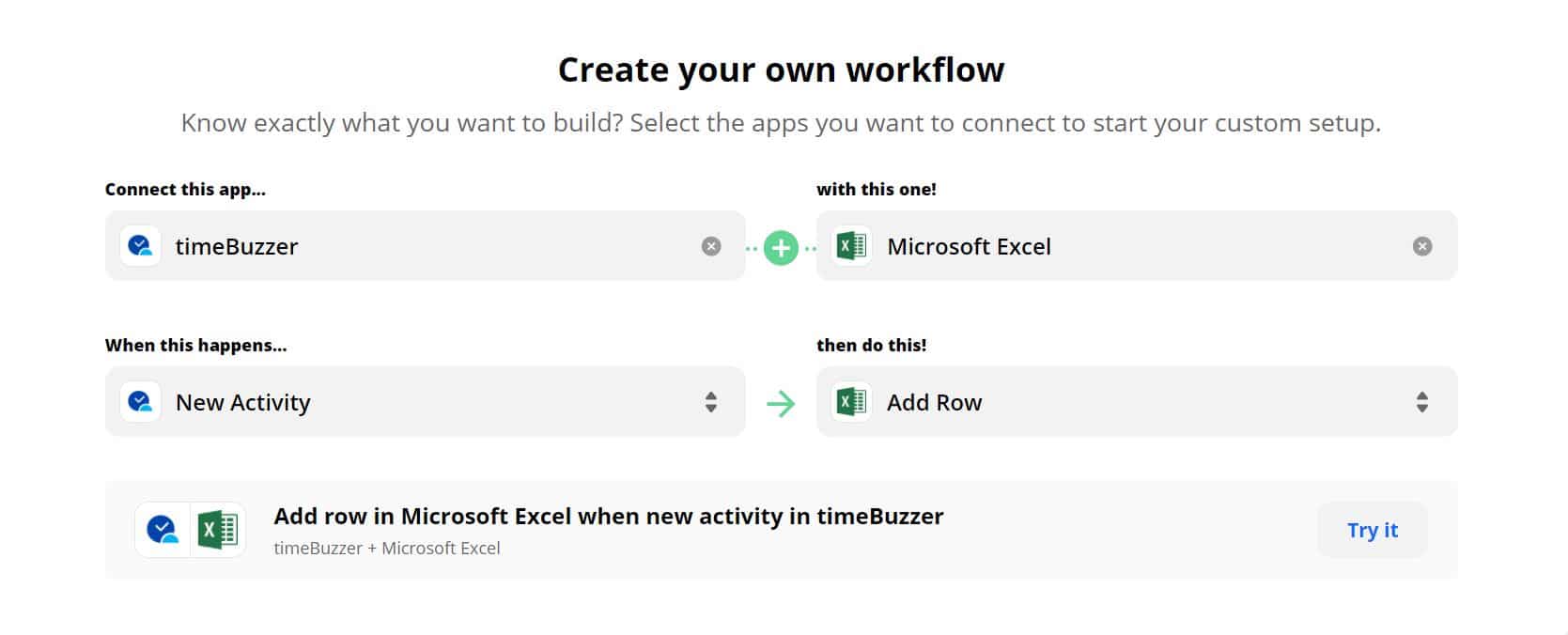Select the Microsoft Excel app input field
This screenshot has width=1568, height=635.
[1137, 246]
